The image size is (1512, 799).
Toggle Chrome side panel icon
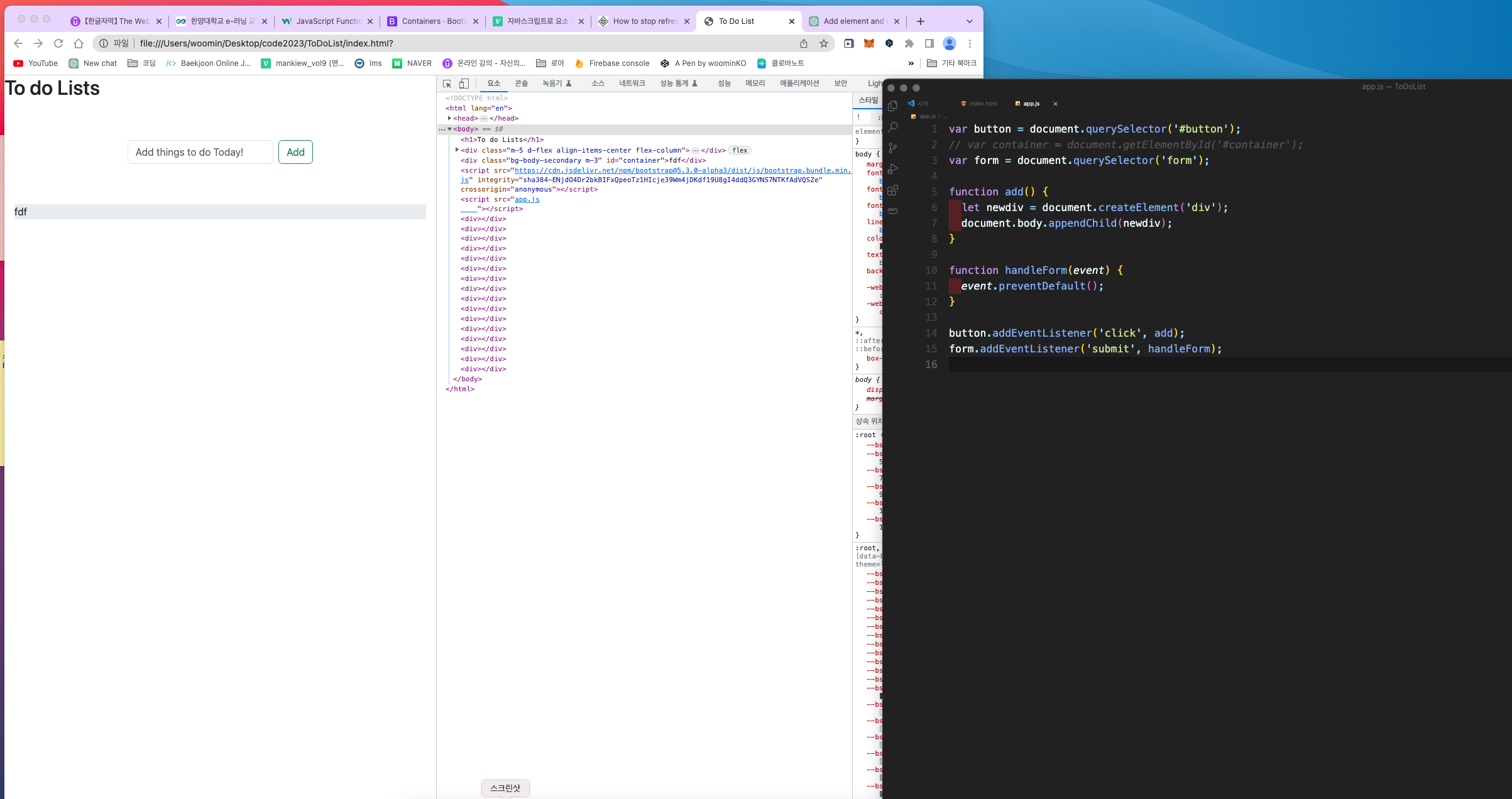929,43
